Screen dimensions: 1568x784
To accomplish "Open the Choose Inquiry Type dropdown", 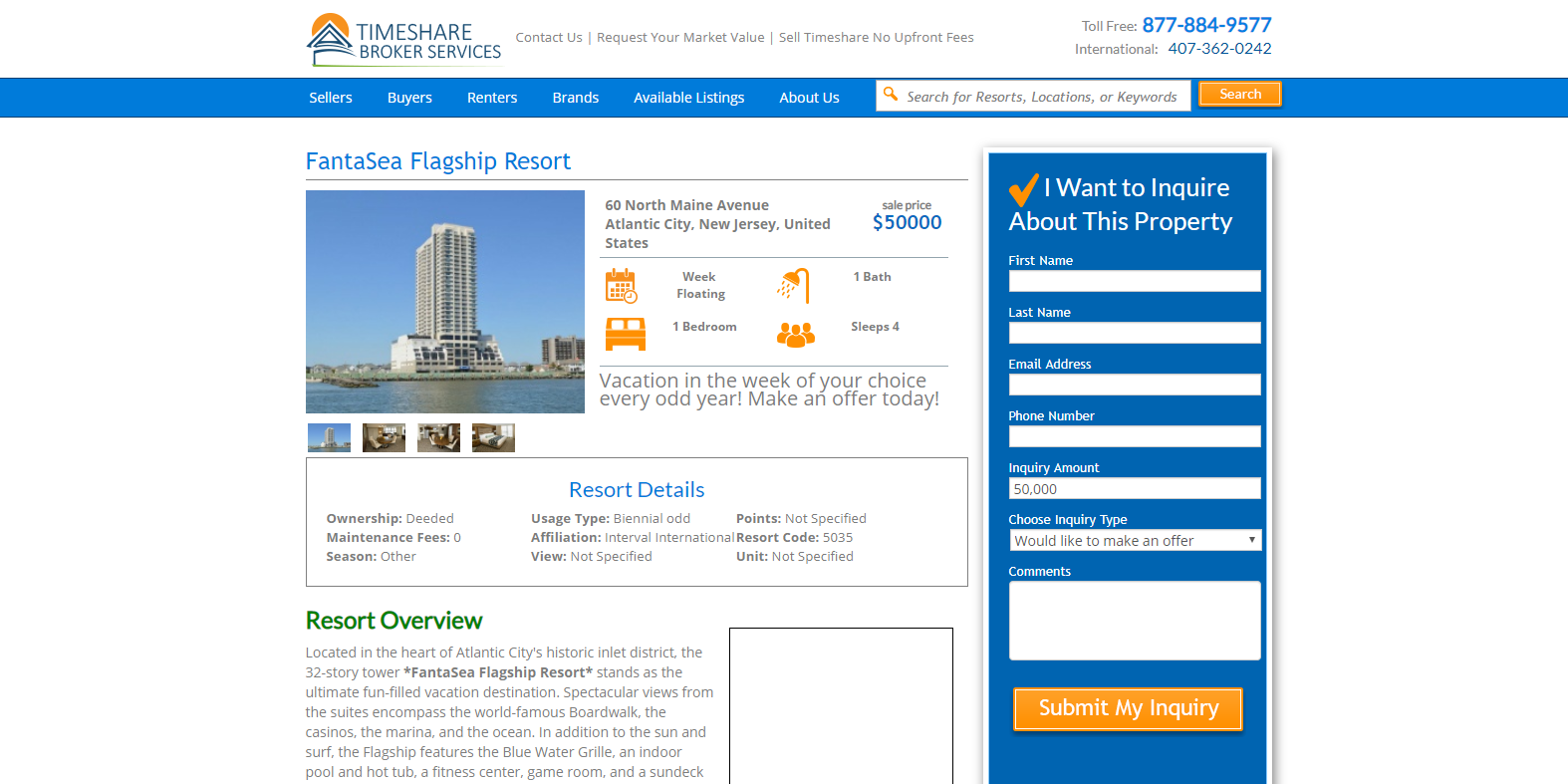I will click(1135, 540).
